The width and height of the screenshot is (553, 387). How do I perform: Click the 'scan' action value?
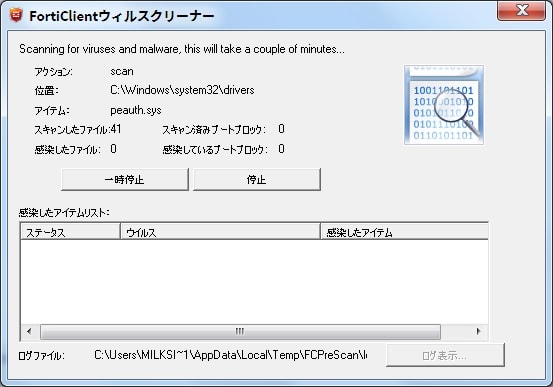point(122,72)
